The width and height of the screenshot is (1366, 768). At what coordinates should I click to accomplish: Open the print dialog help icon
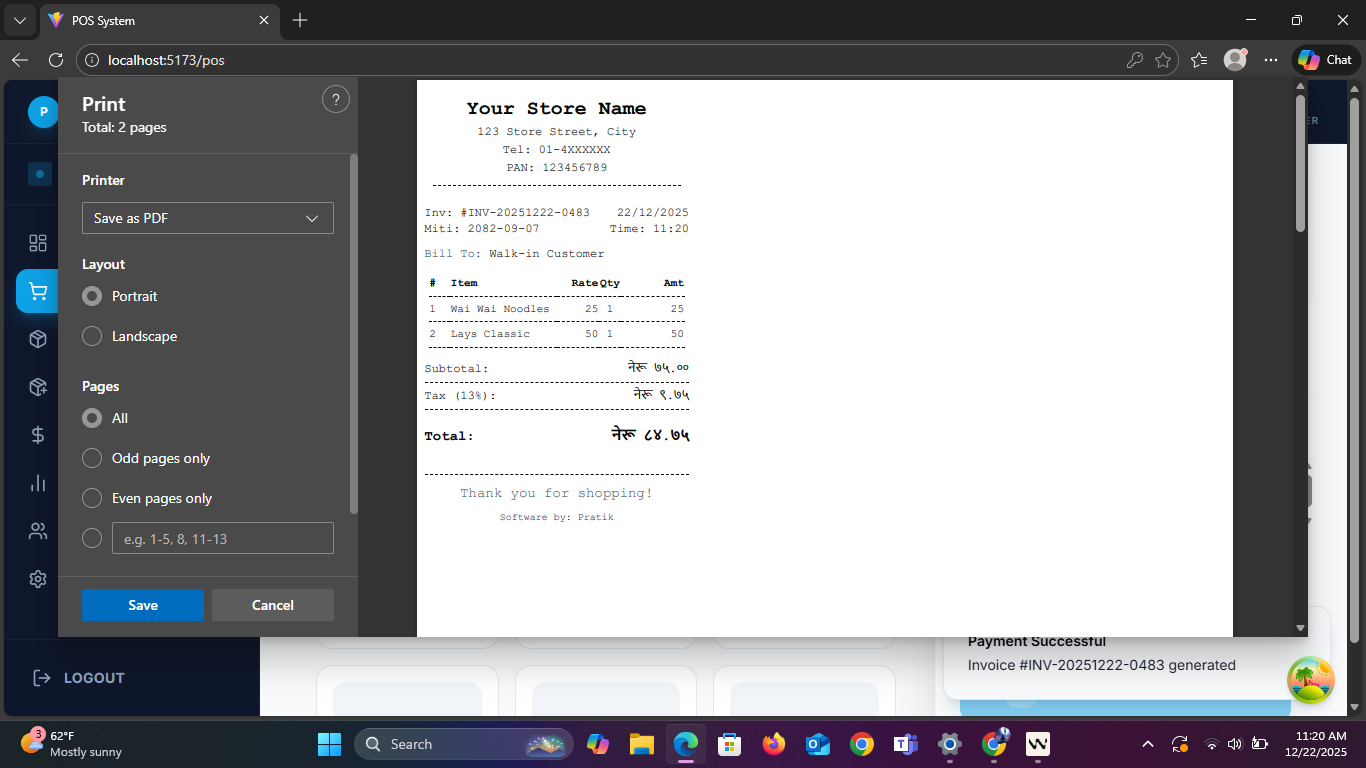point(336,100)
